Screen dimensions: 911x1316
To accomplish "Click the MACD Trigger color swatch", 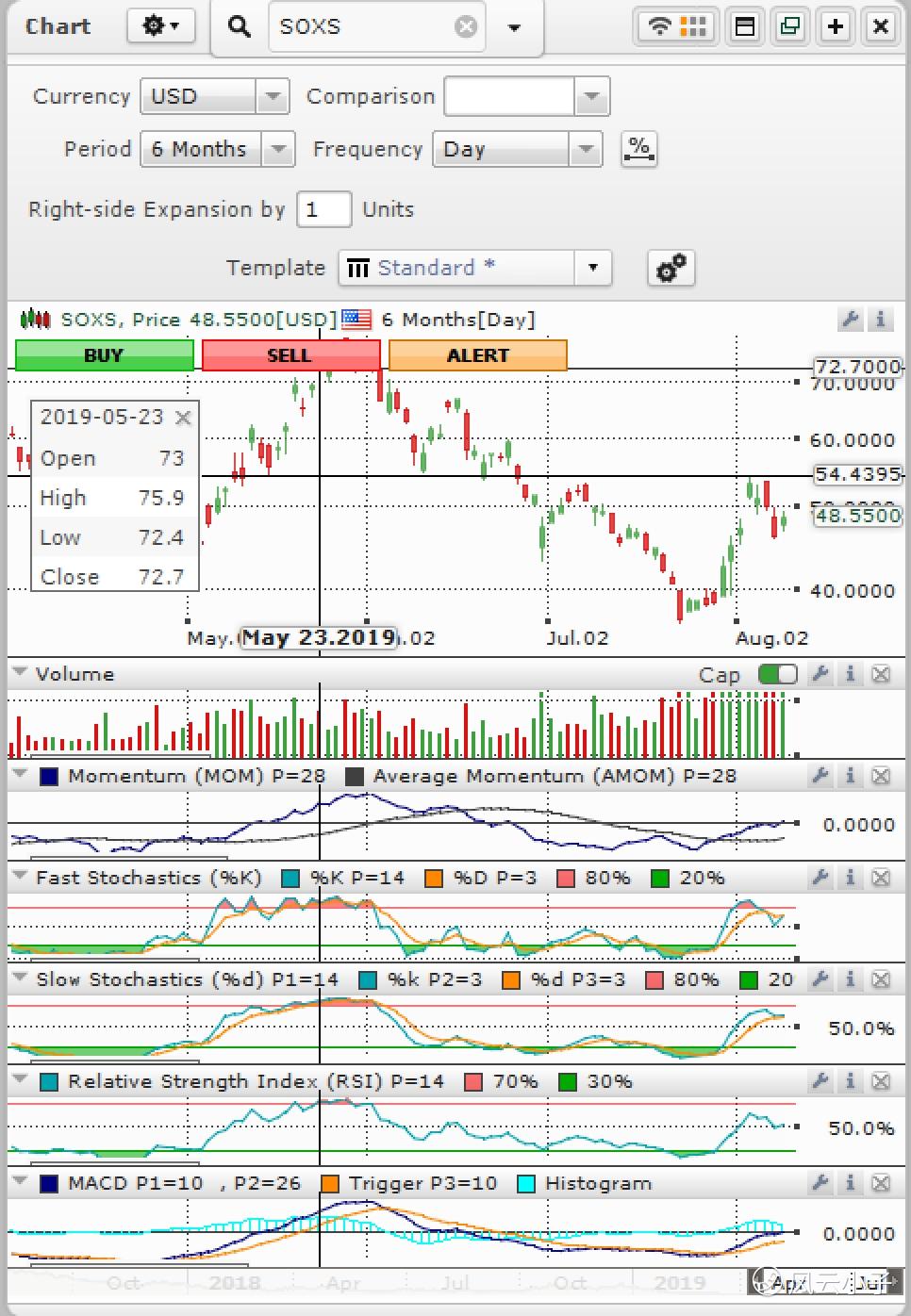I will (x=330, y=1184).
